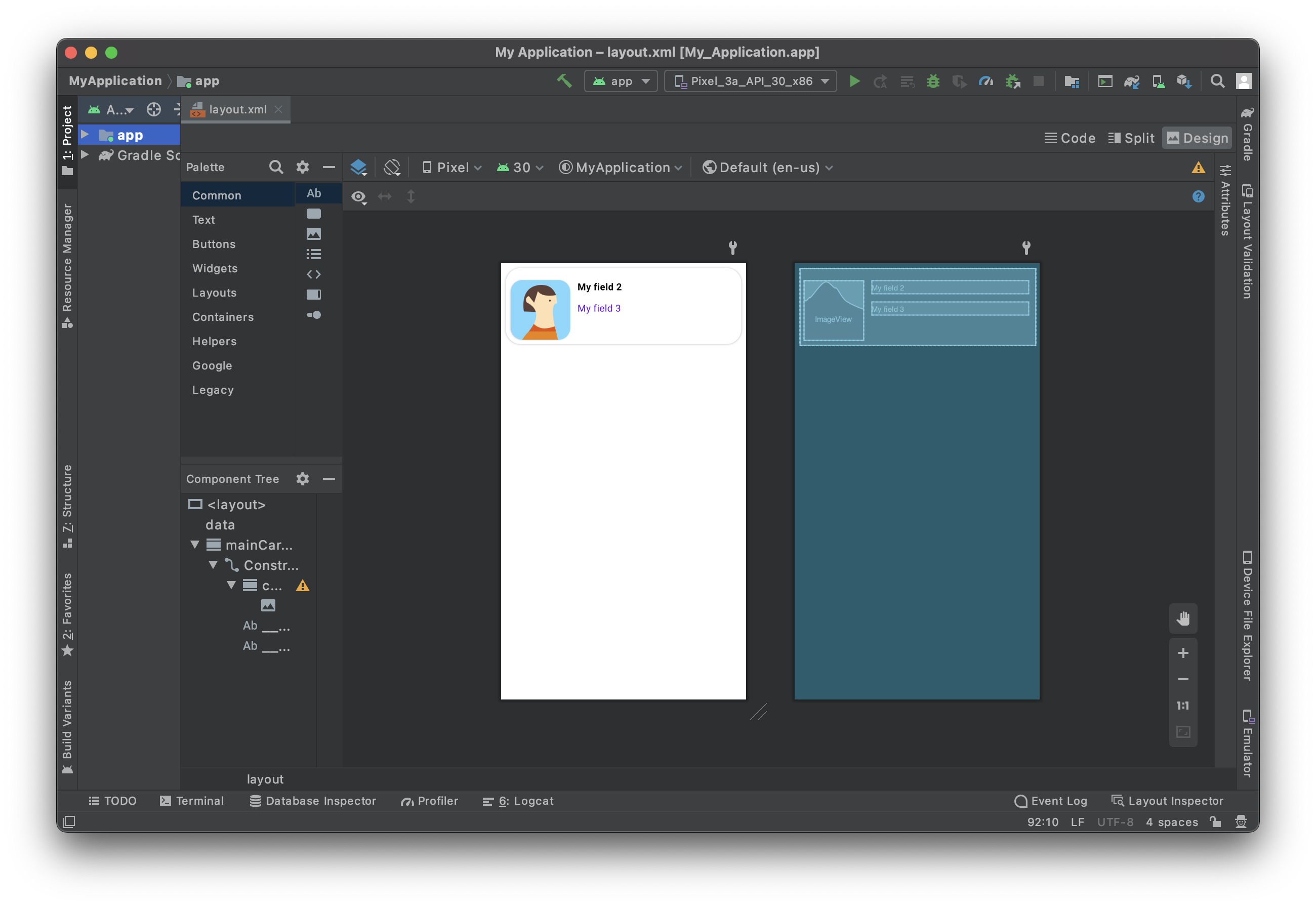Click the Stop square icon
The width and height of the screenshot is (1316, 907).
[1039, 81]
